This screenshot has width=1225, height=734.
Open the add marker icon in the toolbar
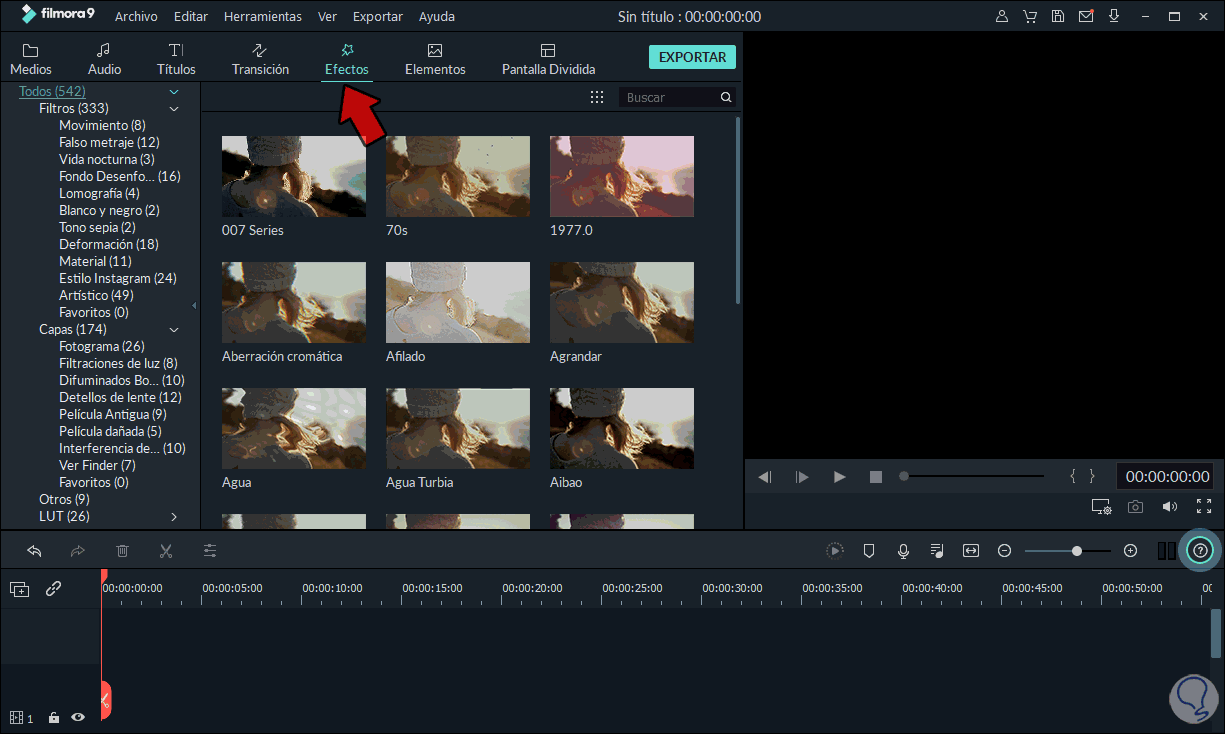pyautogui.click(x=869, y=550)
